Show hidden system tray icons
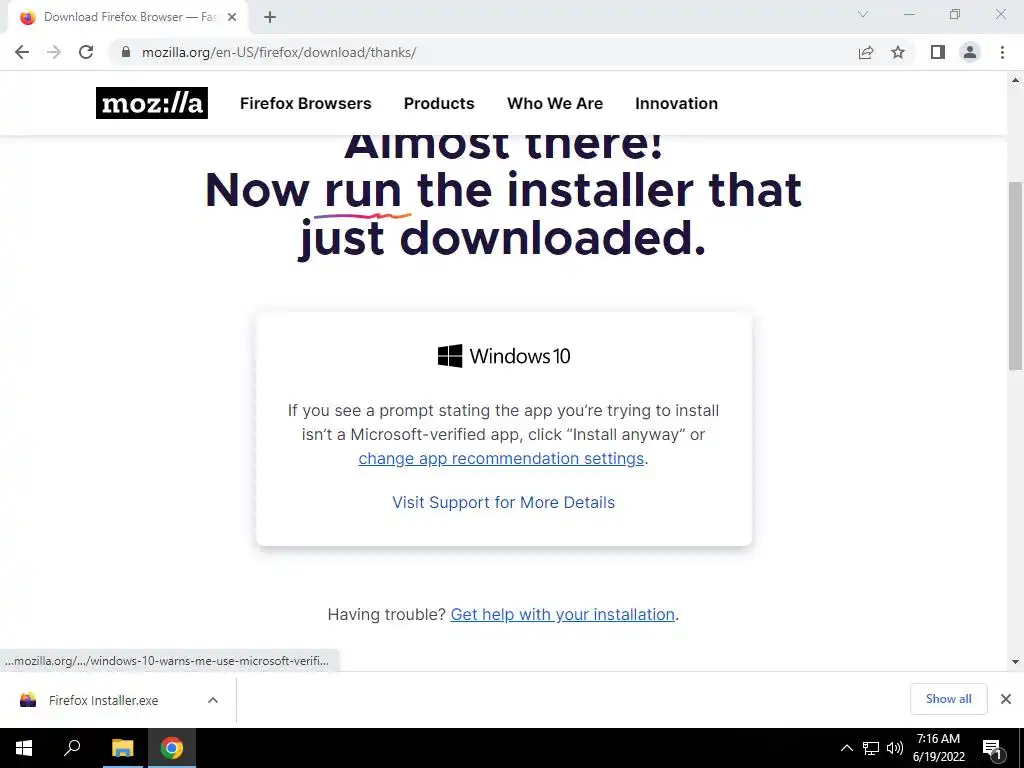 pyautogui.click(x=846, y=748)
